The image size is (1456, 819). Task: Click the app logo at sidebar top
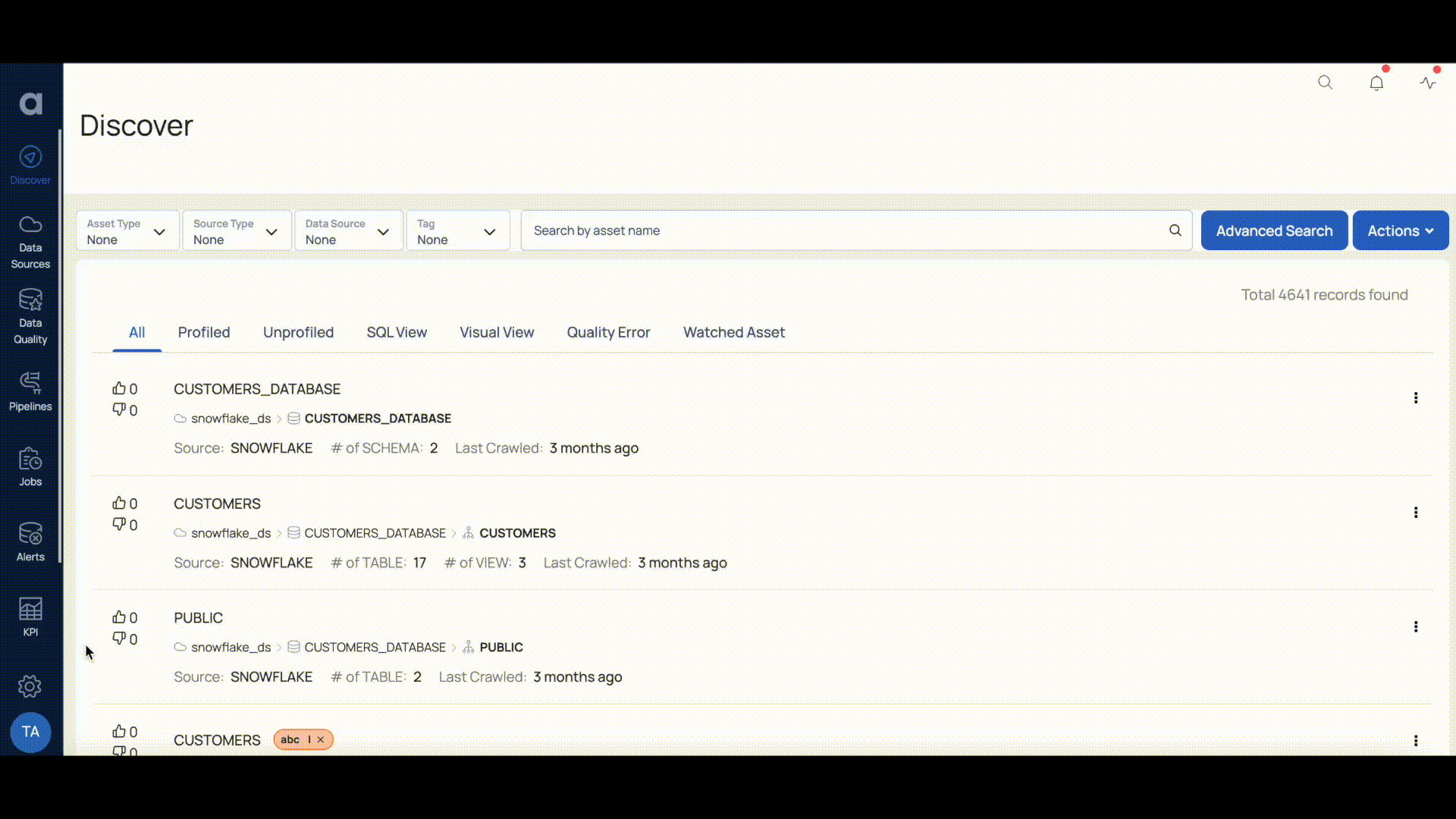[x=30, y=103]
